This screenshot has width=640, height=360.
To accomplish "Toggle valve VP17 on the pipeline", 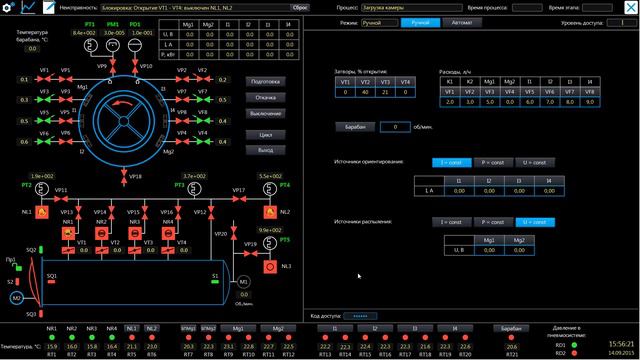I will (239, 199).
